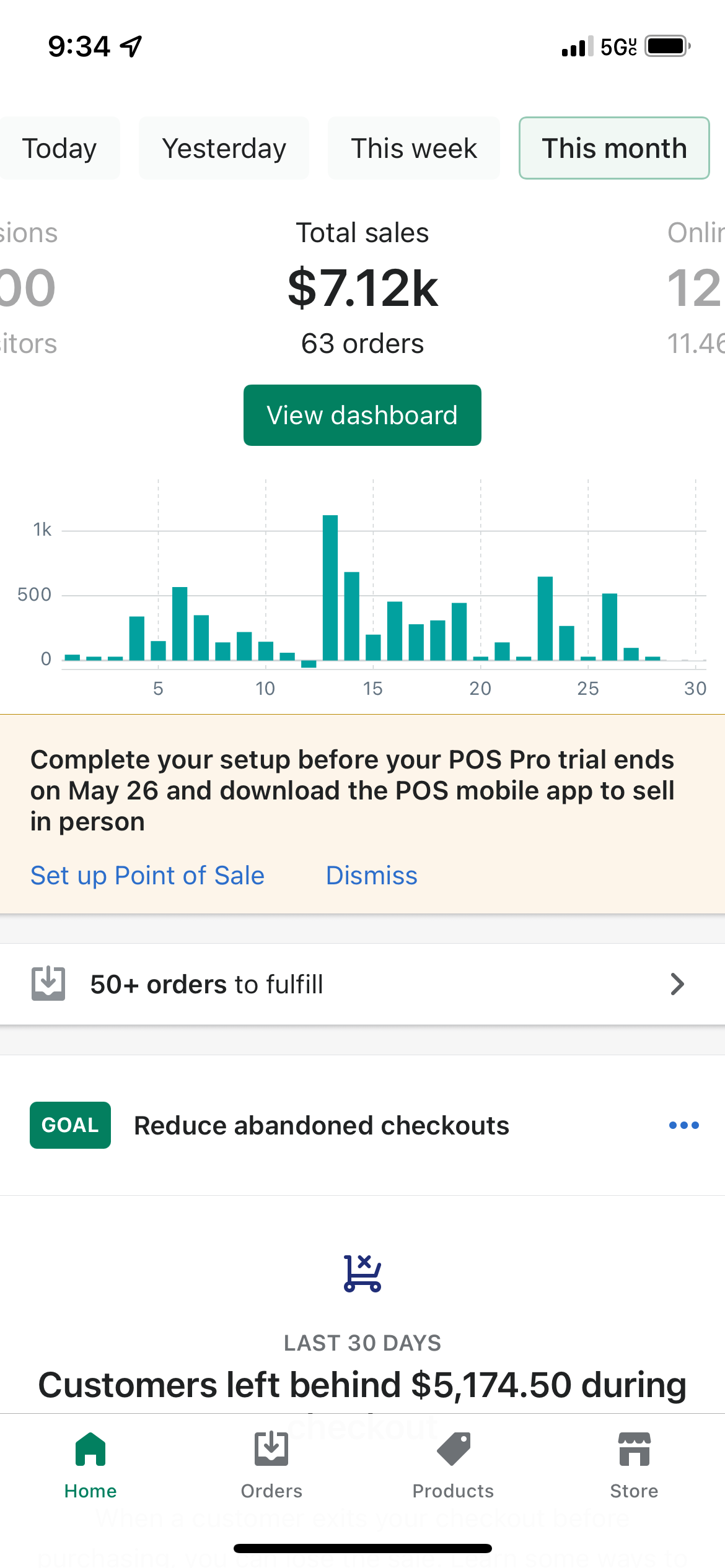This screenshot has height=1568, width=725.
Task: Open the chevron on 50+ orders row
Action: click(x=677, y=984)
